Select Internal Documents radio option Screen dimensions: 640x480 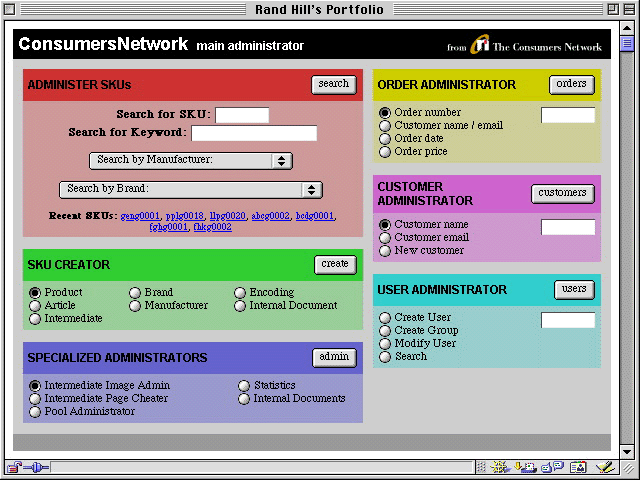tap(244, 399)
